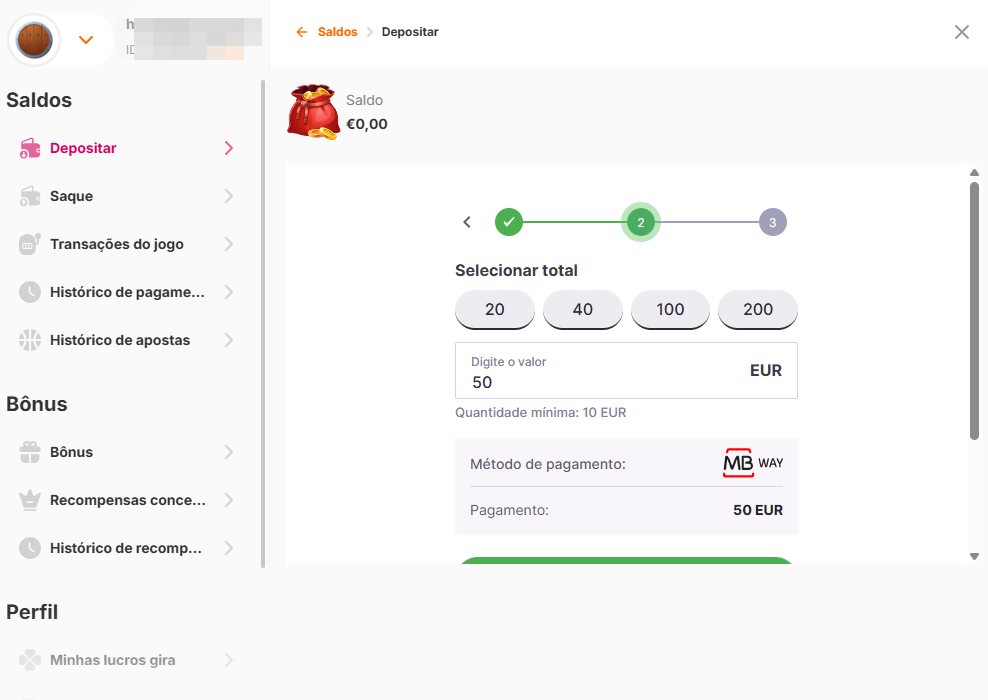Open Recompensas concedidas menu item
This screenshot has width=988, height=700.
pos(127,500)
